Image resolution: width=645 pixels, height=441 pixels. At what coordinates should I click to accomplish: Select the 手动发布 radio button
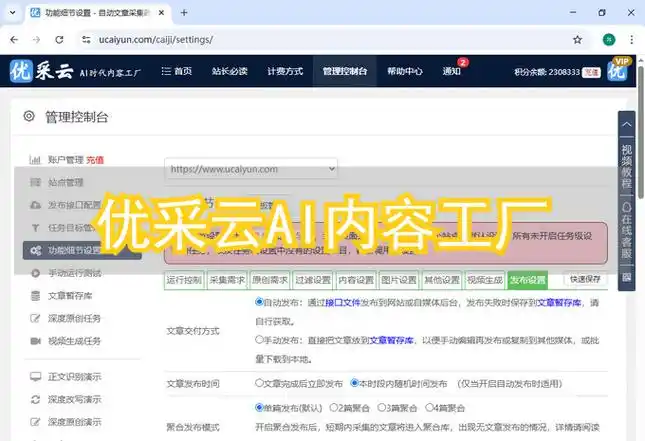[x=259, y=339]
